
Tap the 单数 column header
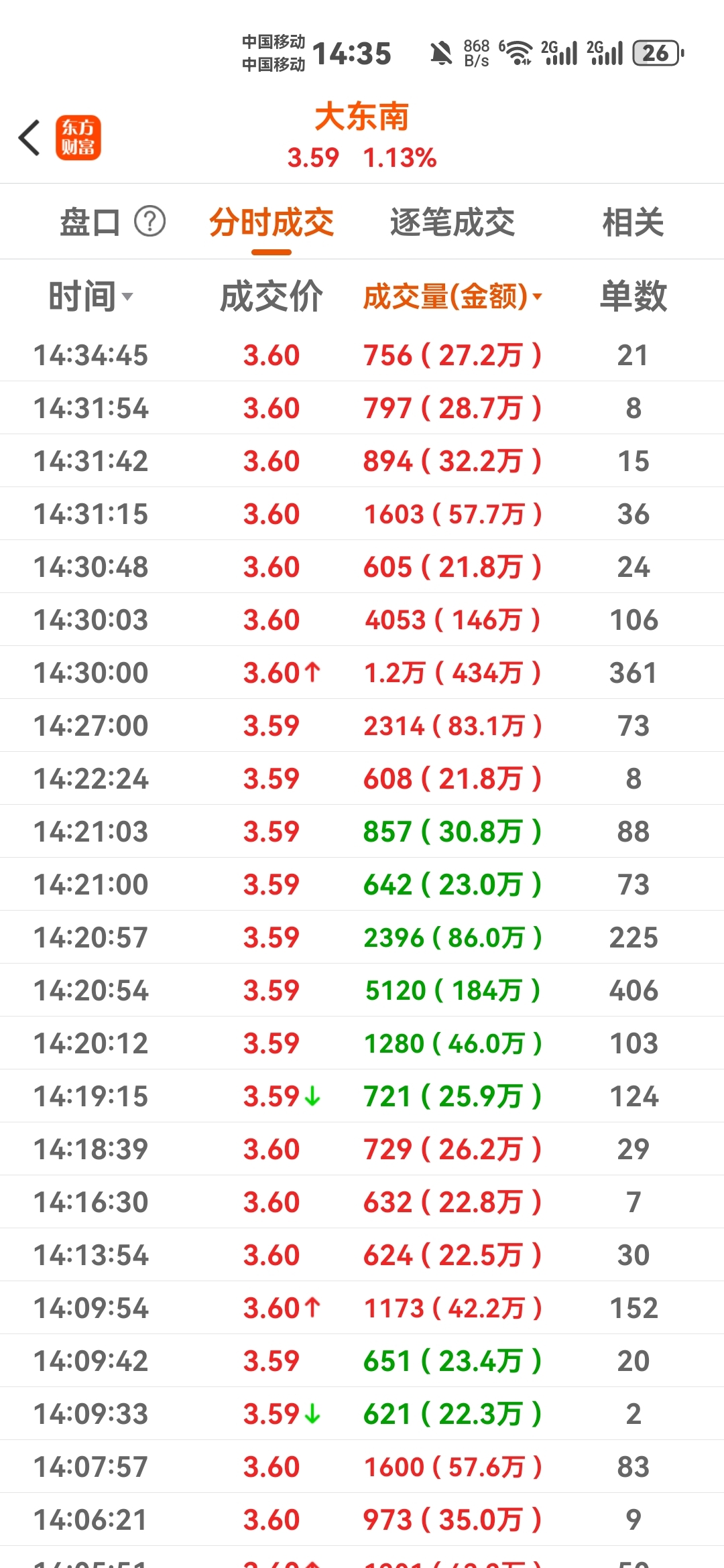click(x=633, y=296)
